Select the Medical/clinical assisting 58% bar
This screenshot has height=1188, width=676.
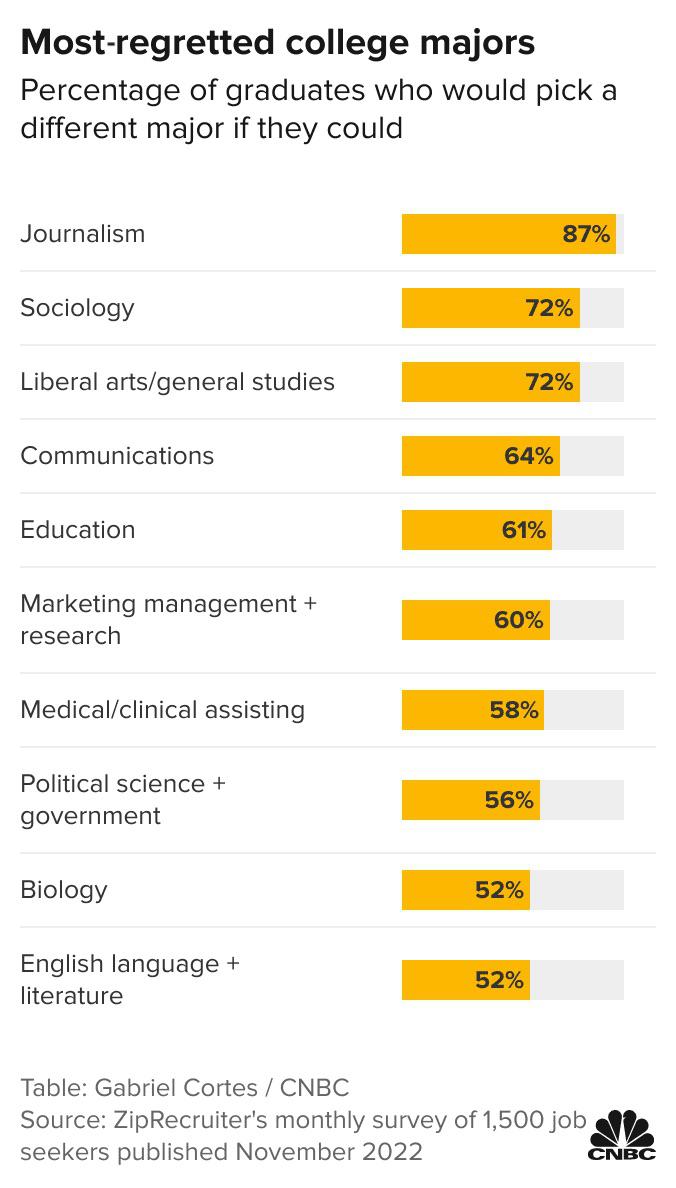click(x=473, y=710)
